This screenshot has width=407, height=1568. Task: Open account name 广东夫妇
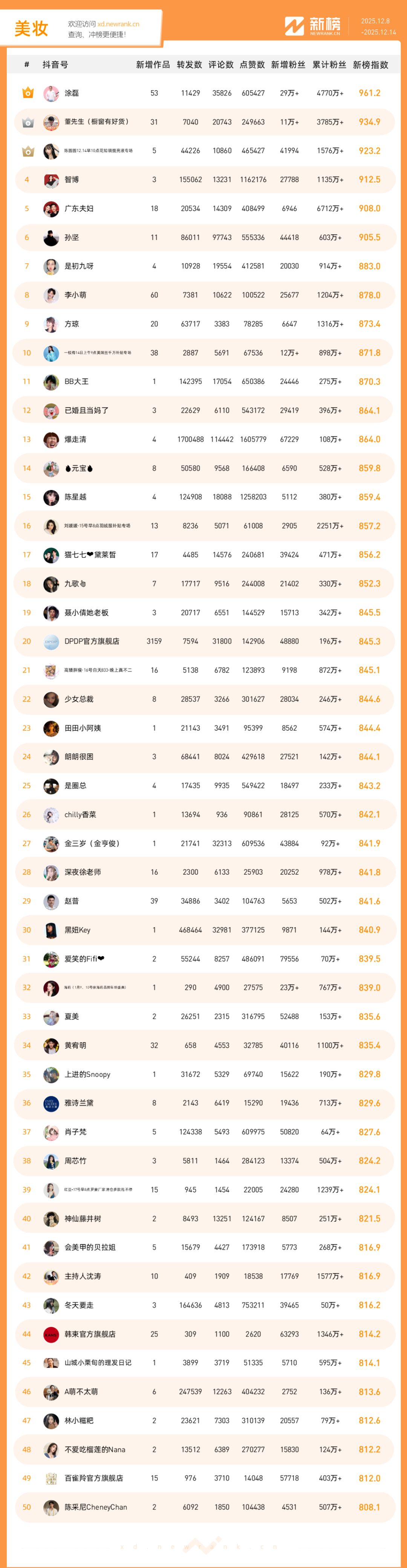79,209
